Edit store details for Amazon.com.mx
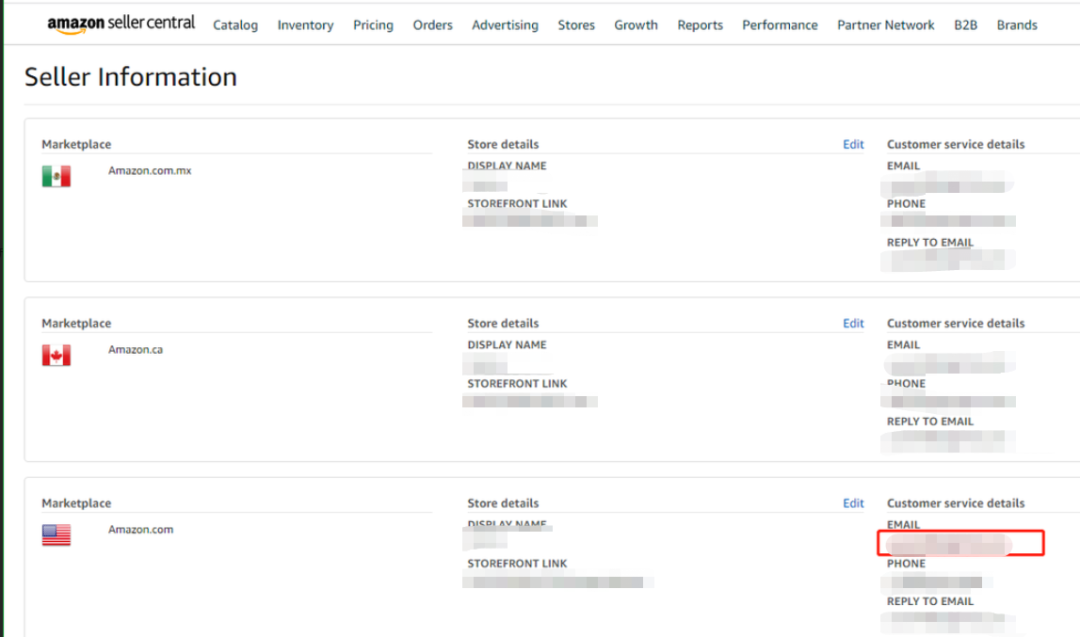Screen dimensions: 1080x637 coord(853,144)
